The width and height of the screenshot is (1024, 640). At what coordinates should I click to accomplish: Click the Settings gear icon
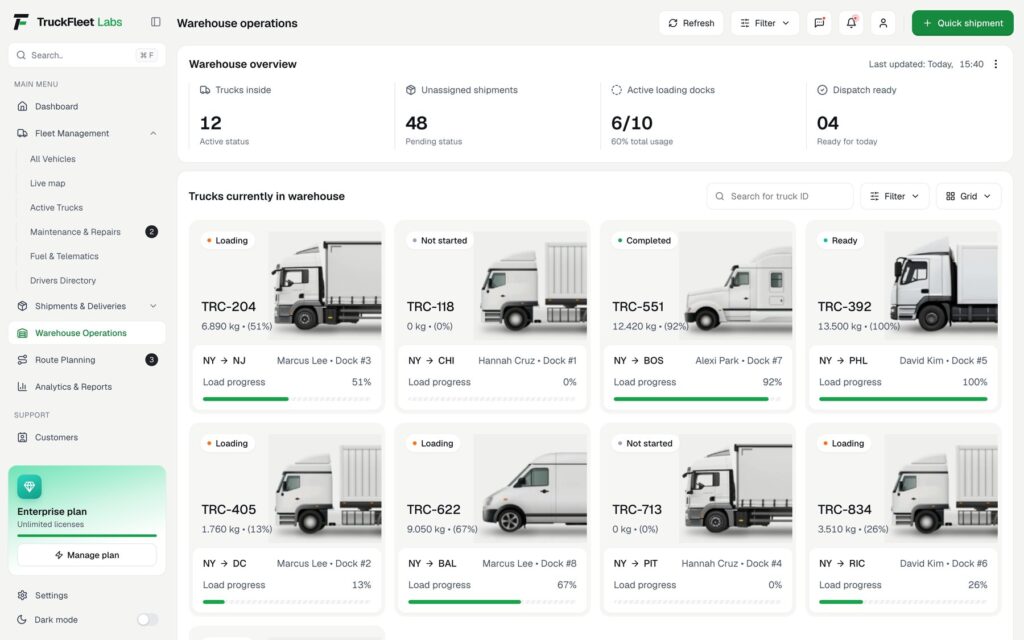pyautogui.click(x=22, y=596)
